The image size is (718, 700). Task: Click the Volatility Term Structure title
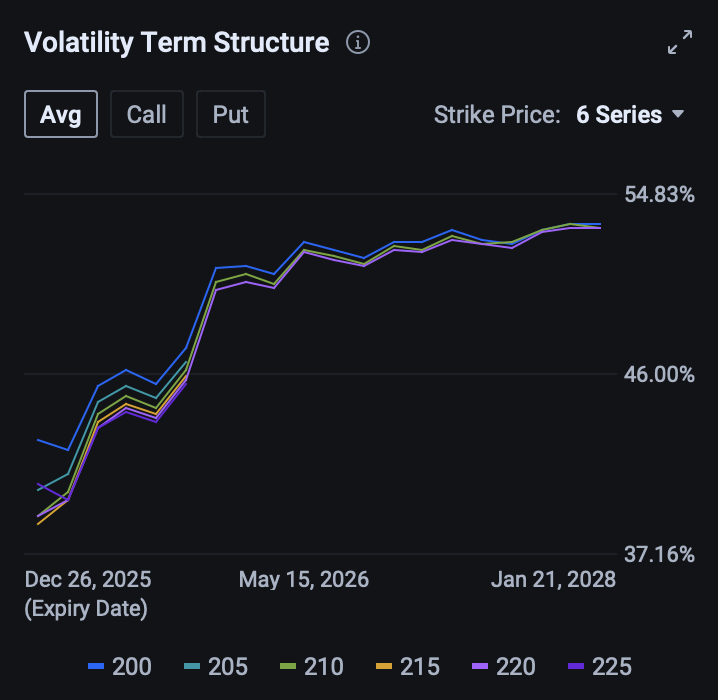(176, 42)
